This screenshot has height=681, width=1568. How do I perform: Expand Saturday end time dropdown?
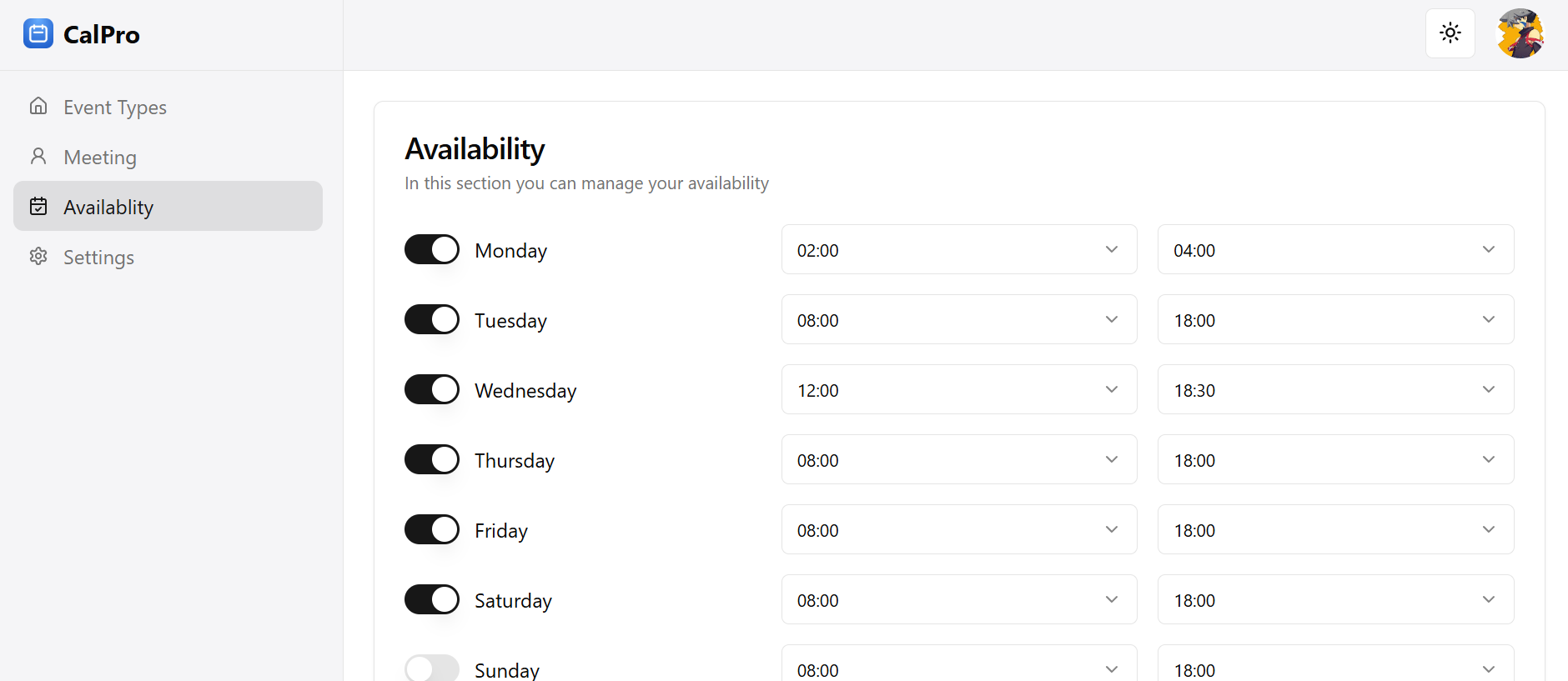1335,599
